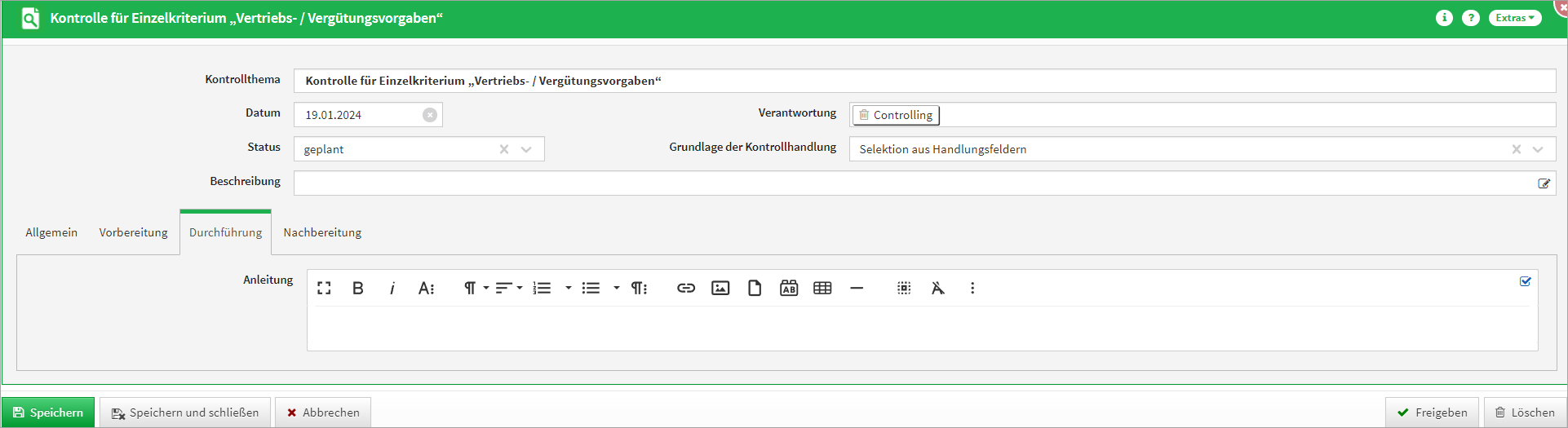Apply italic formatting in the editor
Viewport: 1568px width, 428px height.
tap(392, 288)
